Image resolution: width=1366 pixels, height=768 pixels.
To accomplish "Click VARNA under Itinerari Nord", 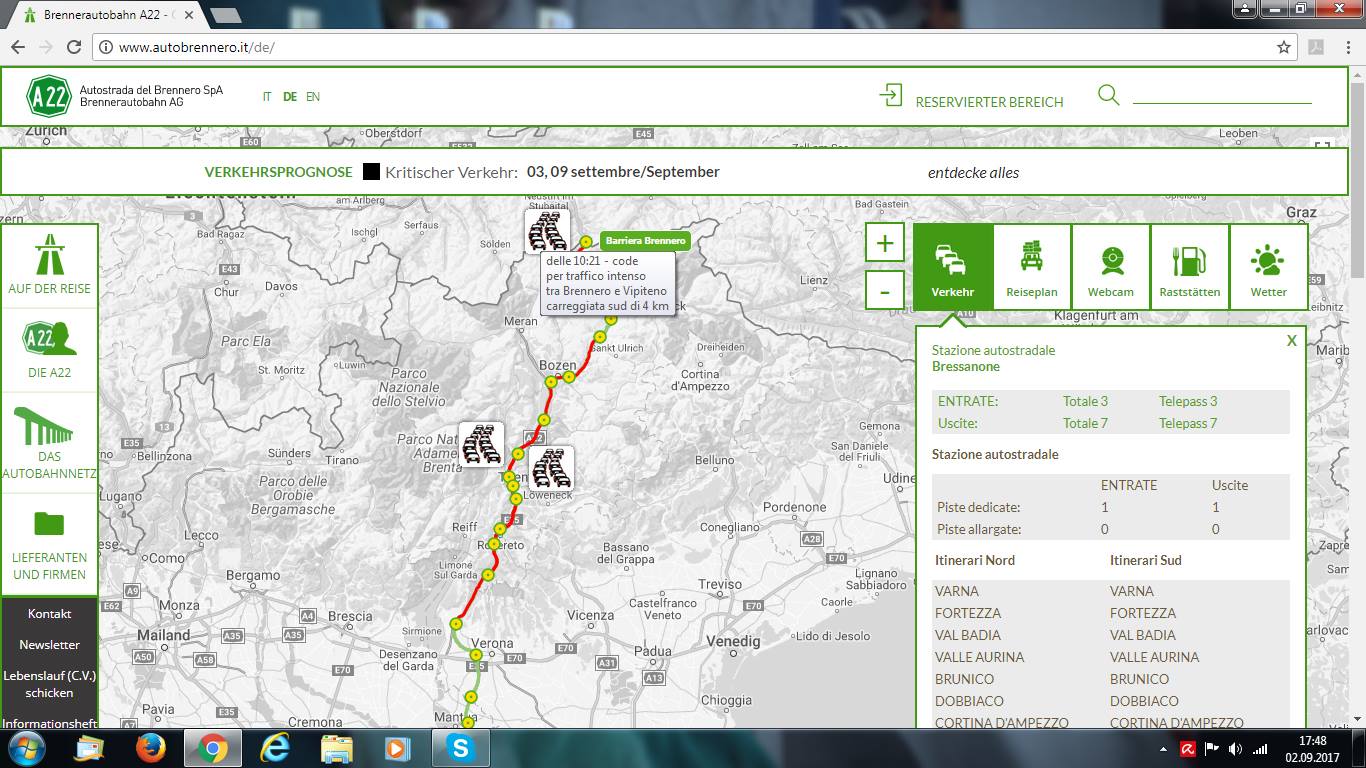I will point(957,591).
